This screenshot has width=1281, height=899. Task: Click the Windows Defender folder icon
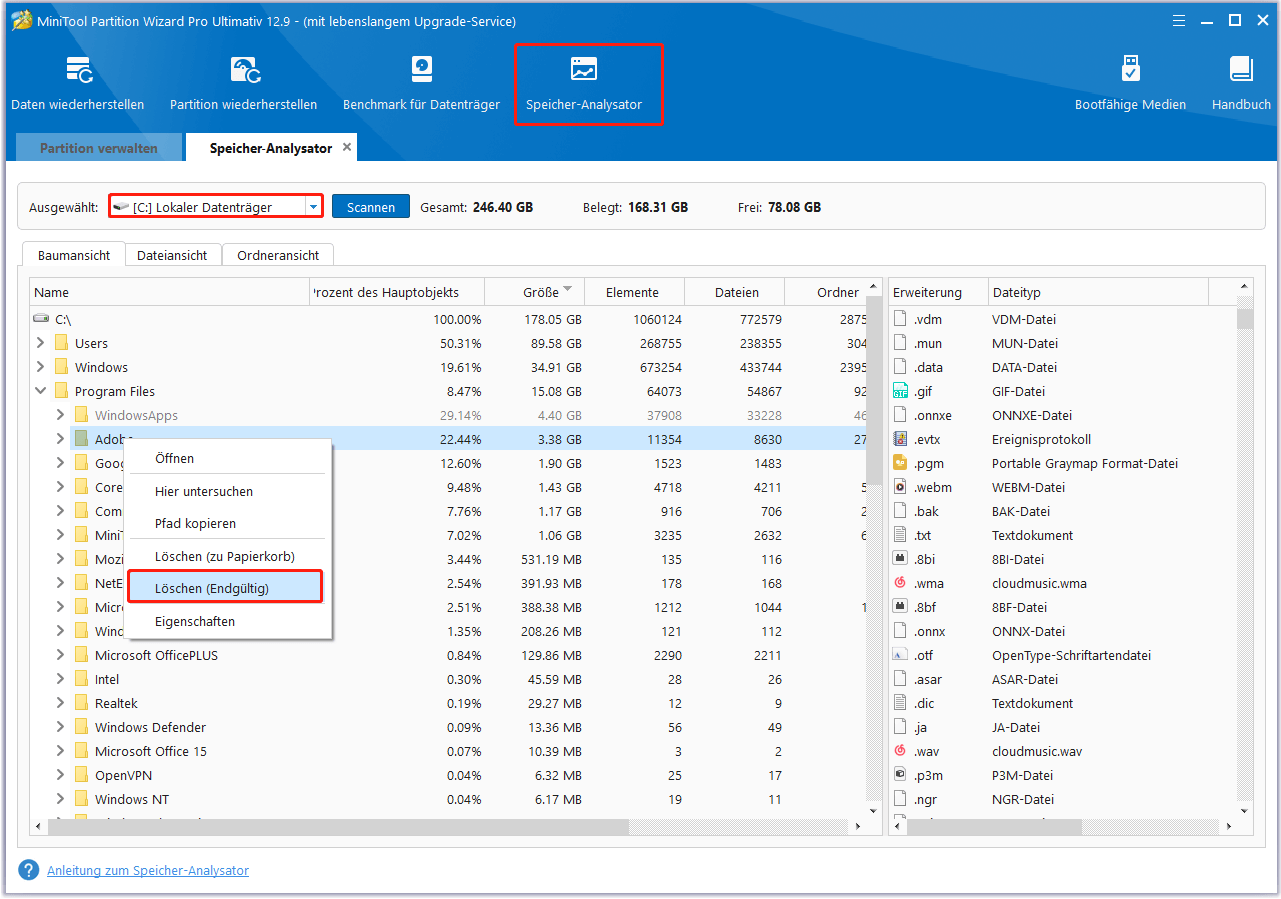click(x=82, y=727)
